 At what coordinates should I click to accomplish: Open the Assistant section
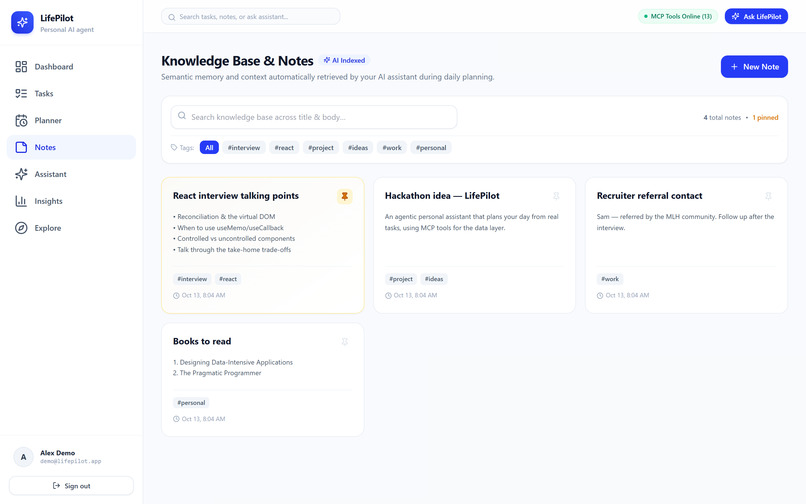(71, 174)
